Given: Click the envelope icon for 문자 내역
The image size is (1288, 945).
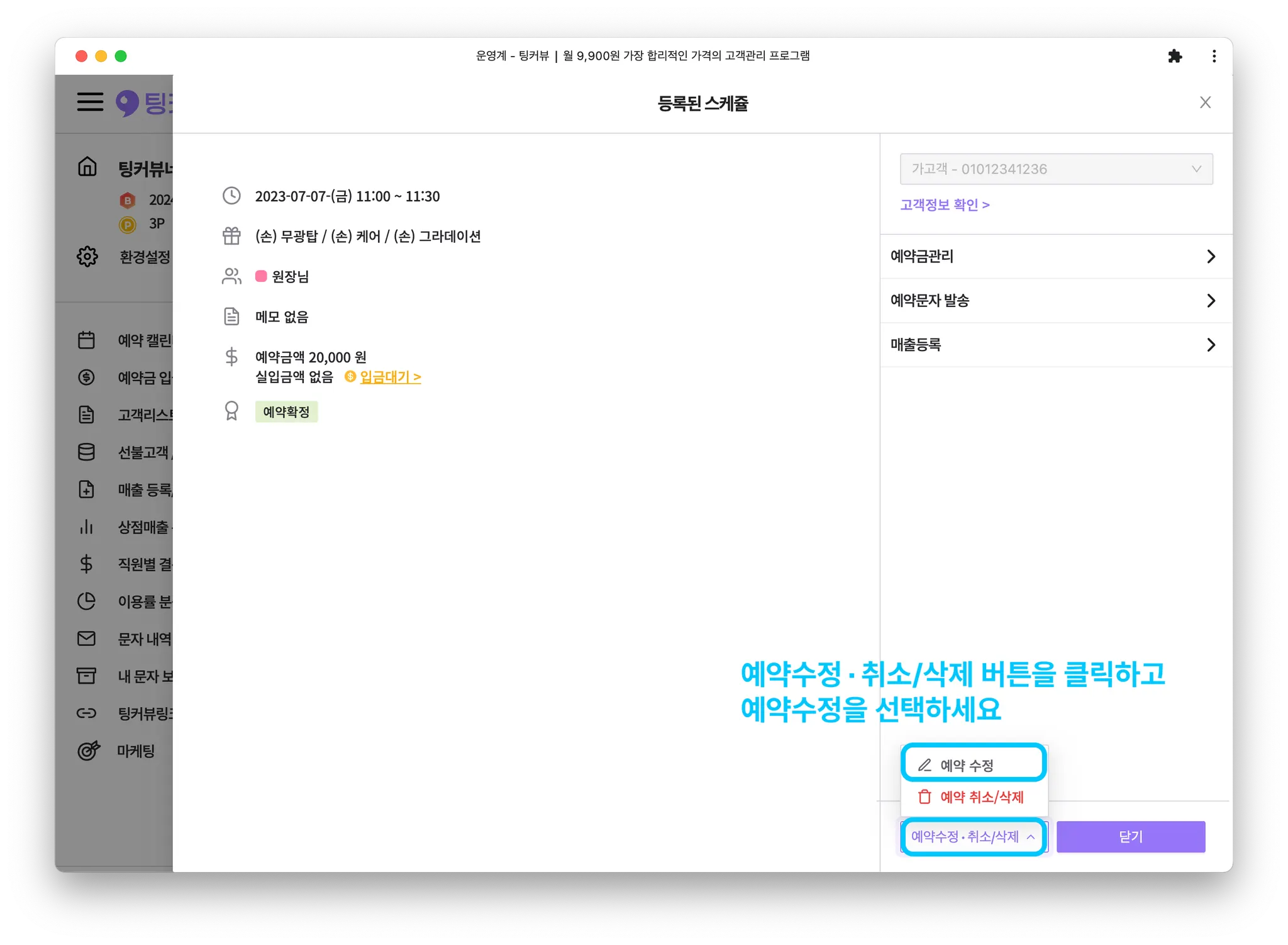Looking at the screenshot, I should [x=86, y=639].
